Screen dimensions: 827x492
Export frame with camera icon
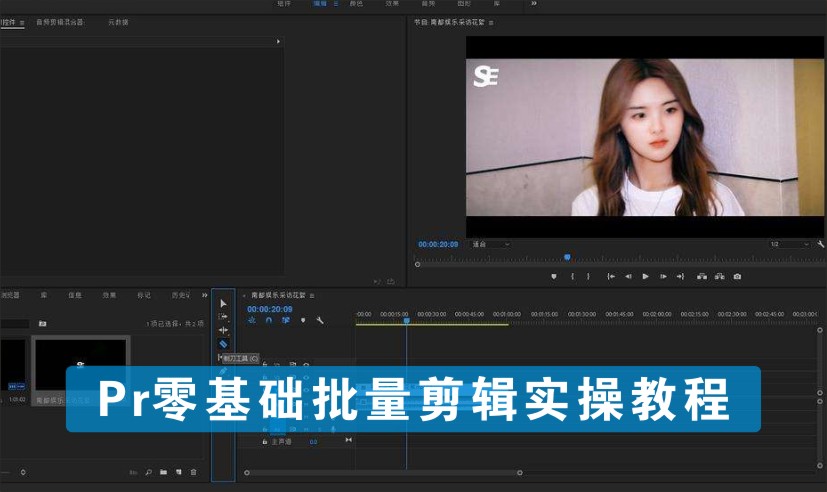(x=737, y=276)
